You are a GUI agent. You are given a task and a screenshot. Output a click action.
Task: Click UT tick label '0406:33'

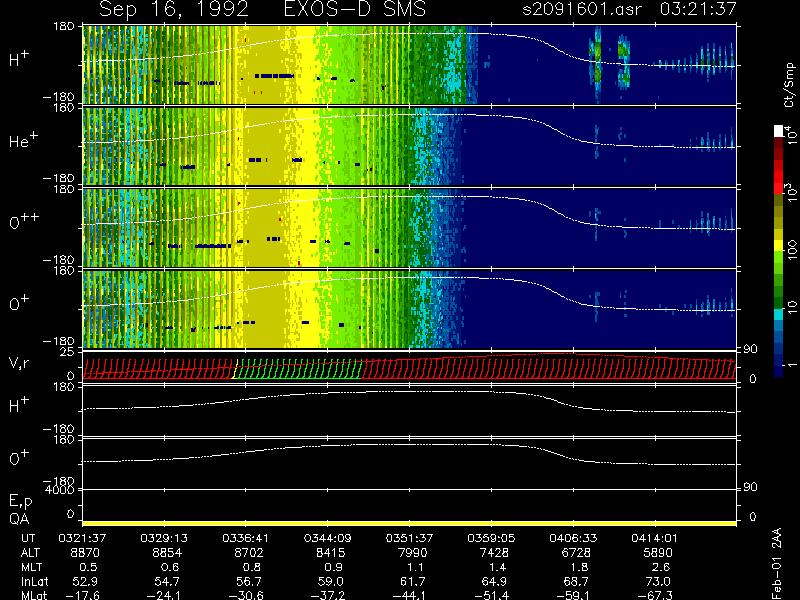572,538
